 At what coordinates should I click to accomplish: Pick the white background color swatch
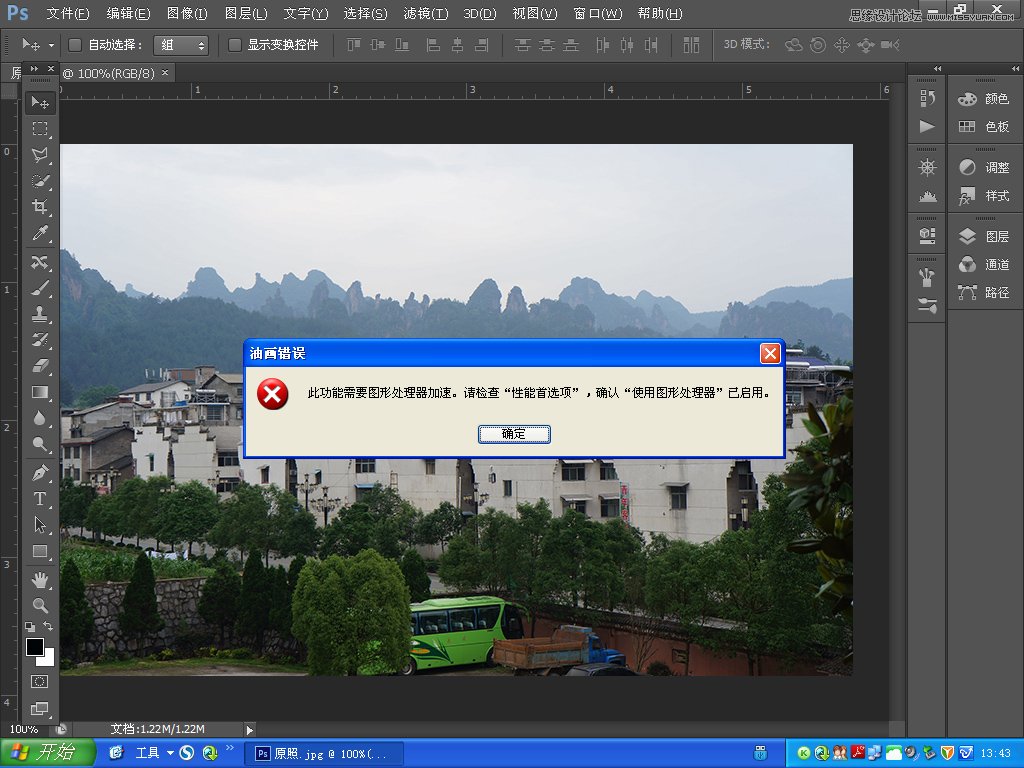[x=48, y=660]
